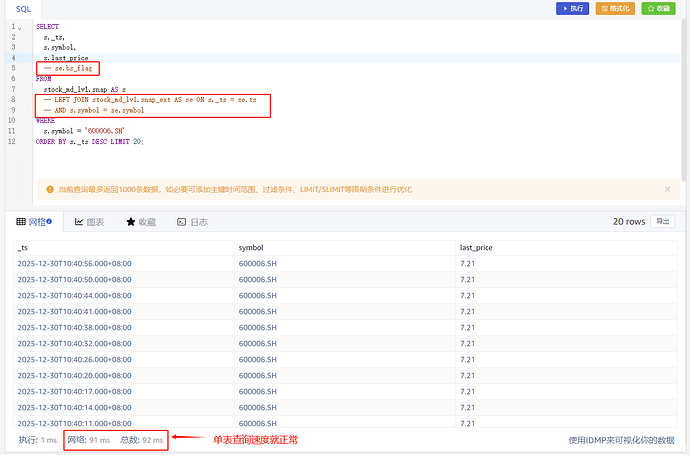This screenshot has width=690, height=455.
Task: Close the orange warning banner
Action: (667, 189)
